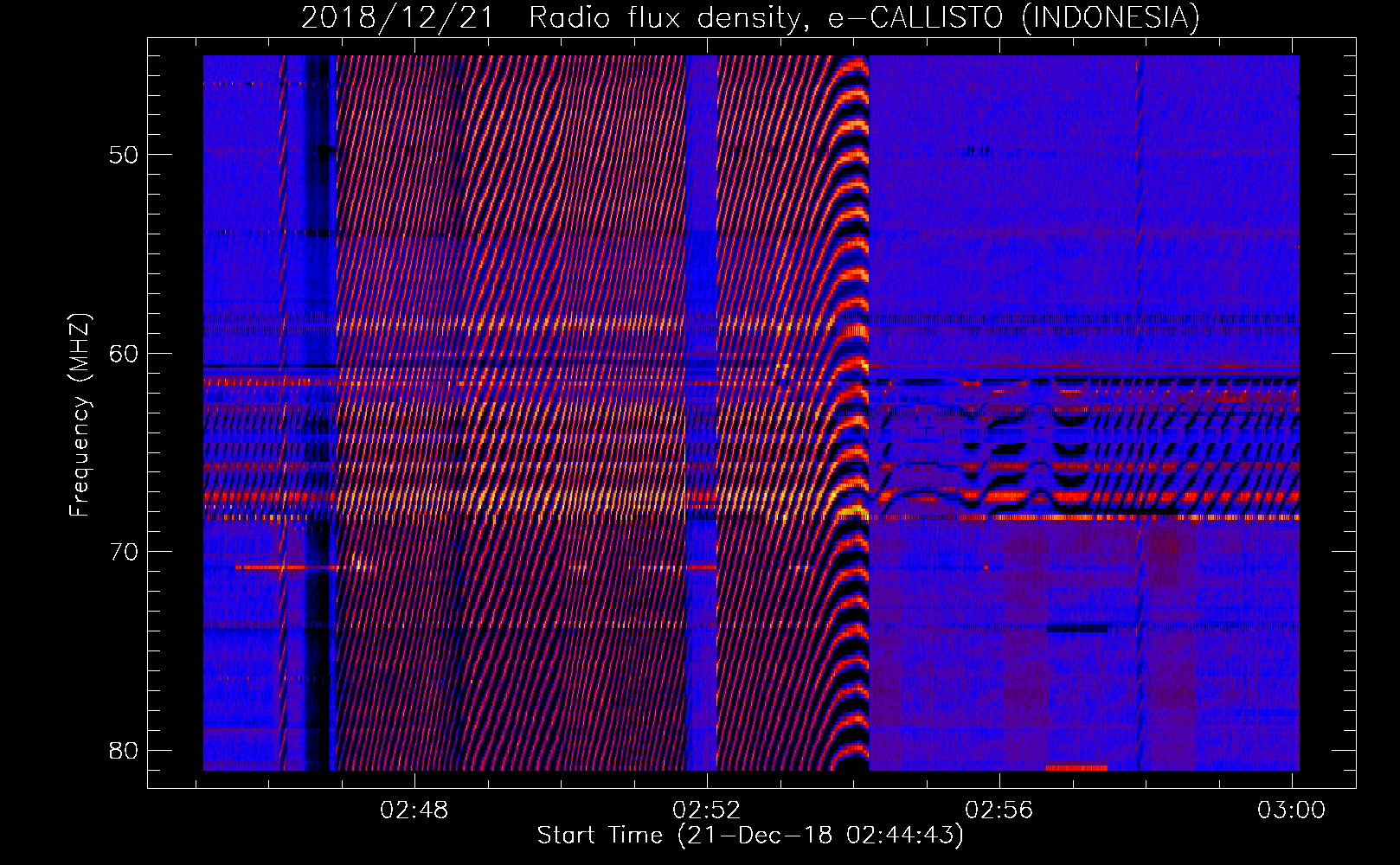The width and height of the screenshot is (1400, 865).
Task: Click the 02:52 time tick label
Action: click(x=707, y=811)
